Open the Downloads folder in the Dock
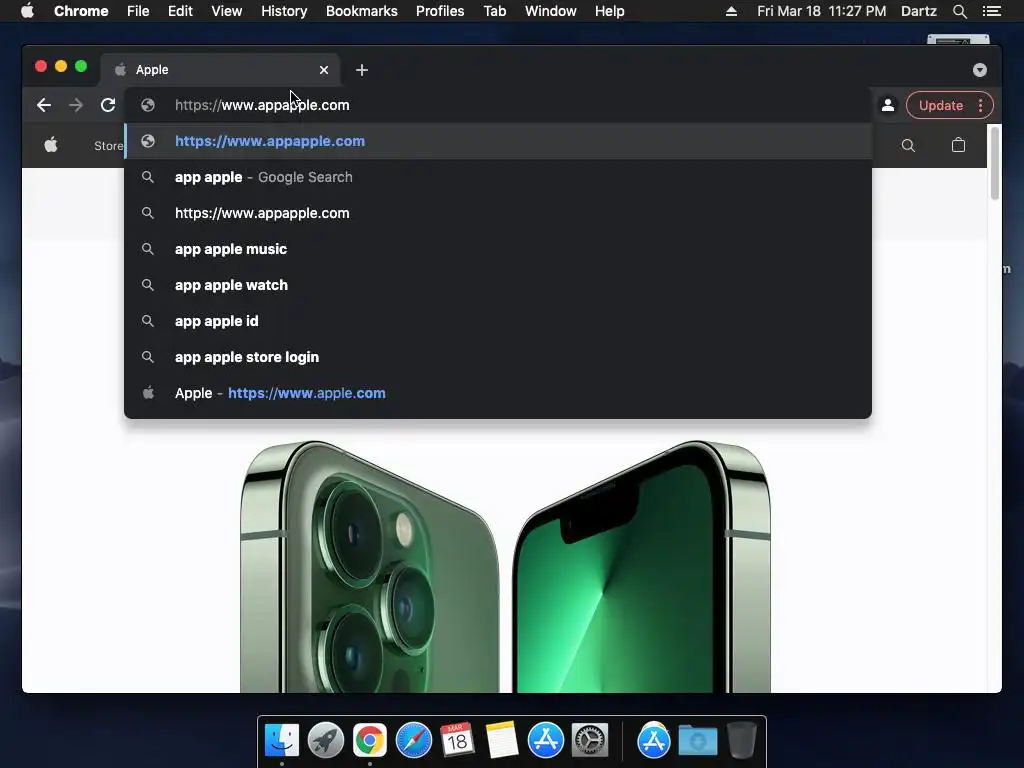Viewport: 1024px width, 768px height. coord(697,740)
